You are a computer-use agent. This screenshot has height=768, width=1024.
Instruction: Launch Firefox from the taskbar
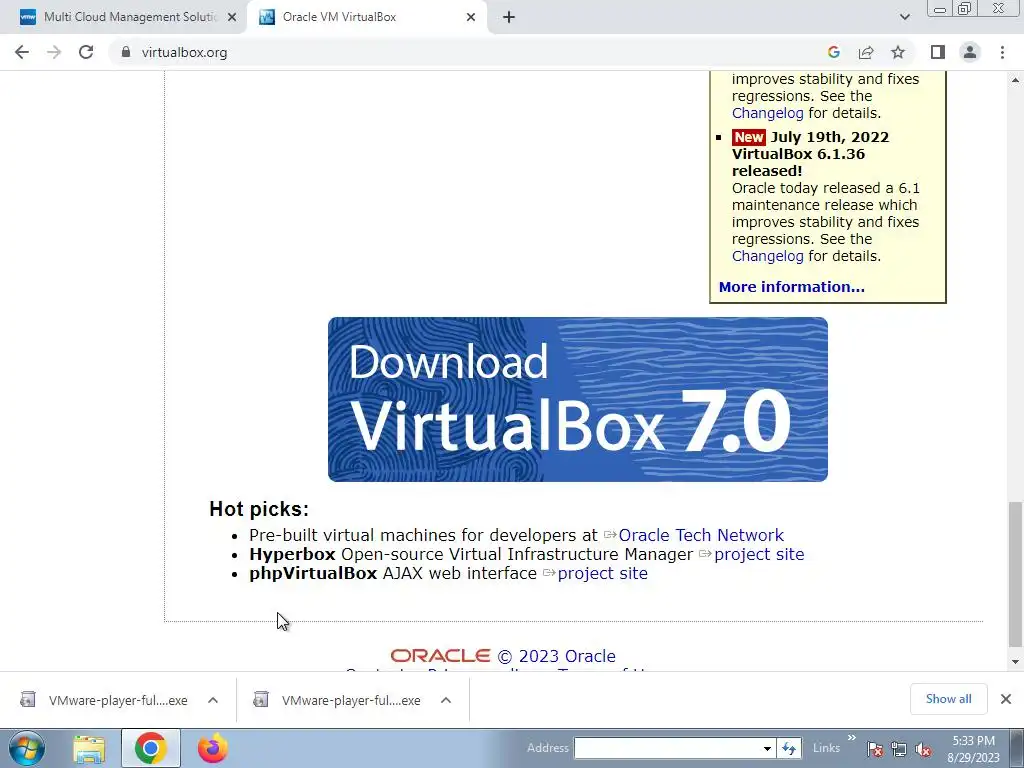click(213, 748)
